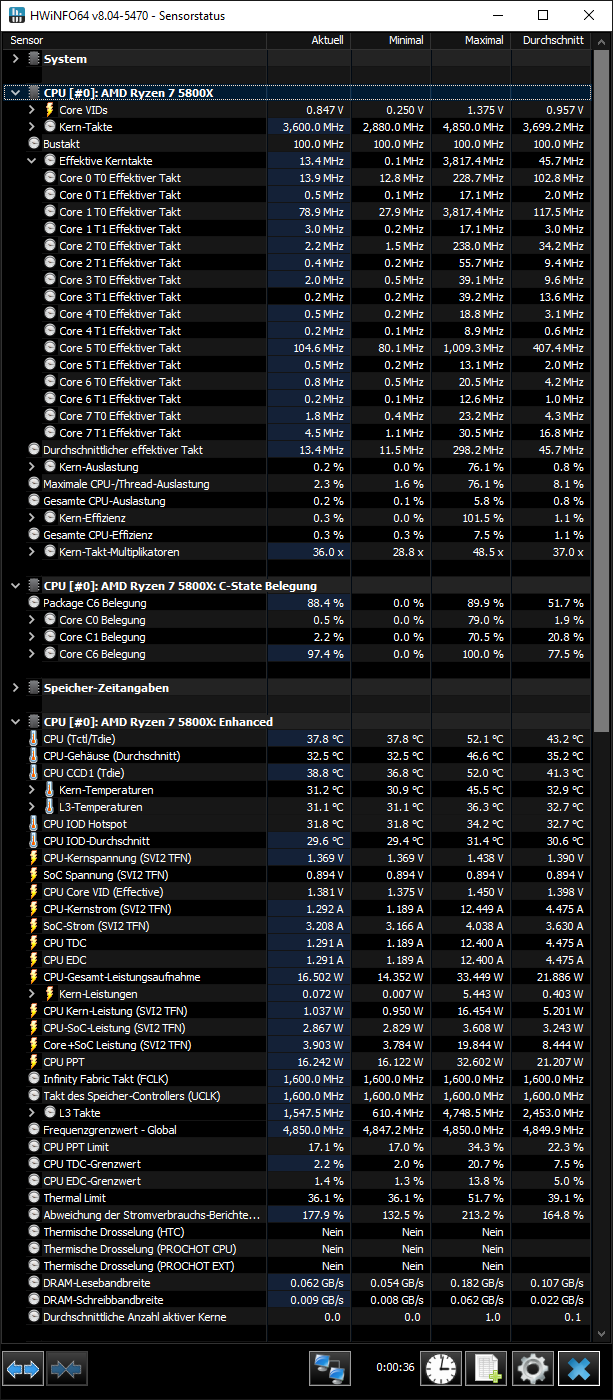This screenshot has height=1400, width=613.
Task: Click the Durchschnitt column header
Action: [550, 41]
